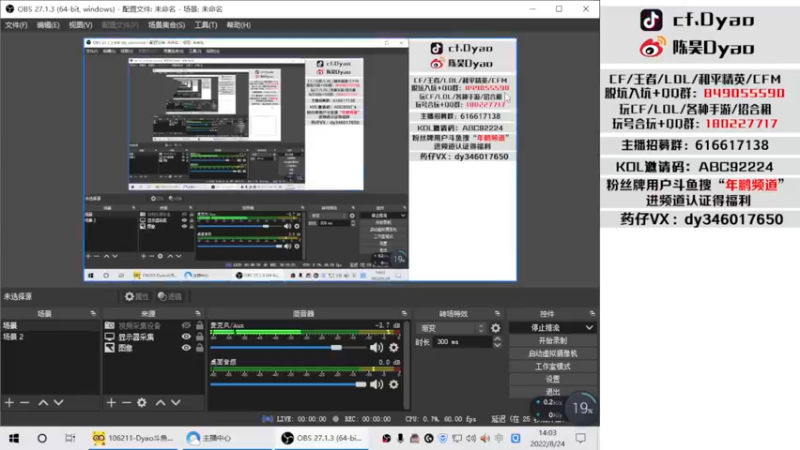Open the 属性 properties gear button
The height and width of the screenshot is (450, 800).
[x=136, y=296]
